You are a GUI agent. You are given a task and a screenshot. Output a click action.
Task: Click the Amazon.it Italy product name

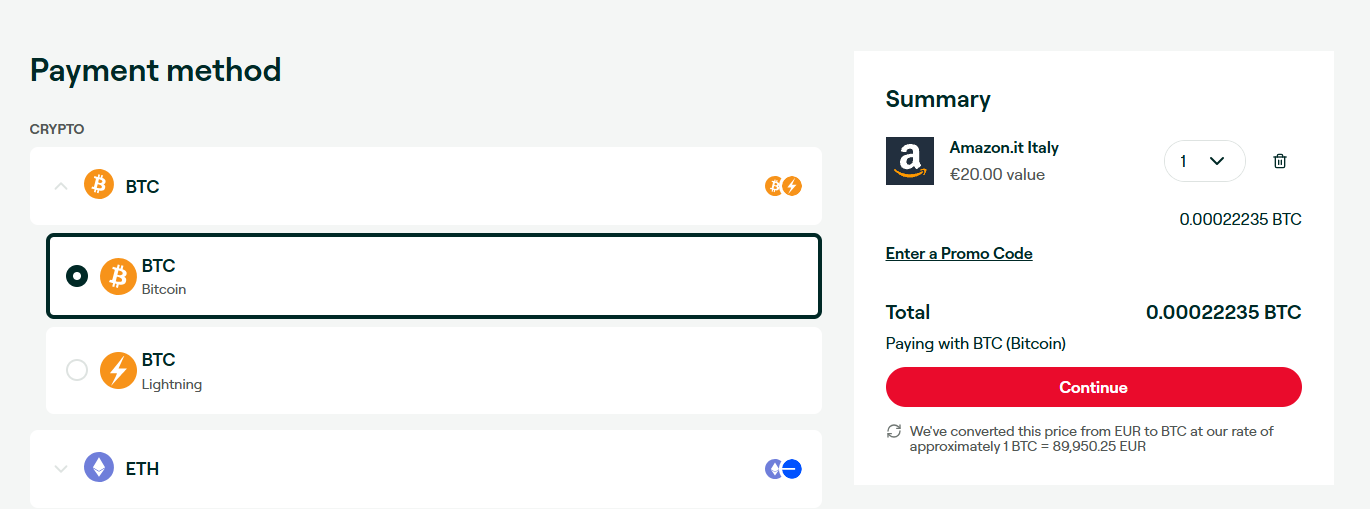[x=1004, y=147]
